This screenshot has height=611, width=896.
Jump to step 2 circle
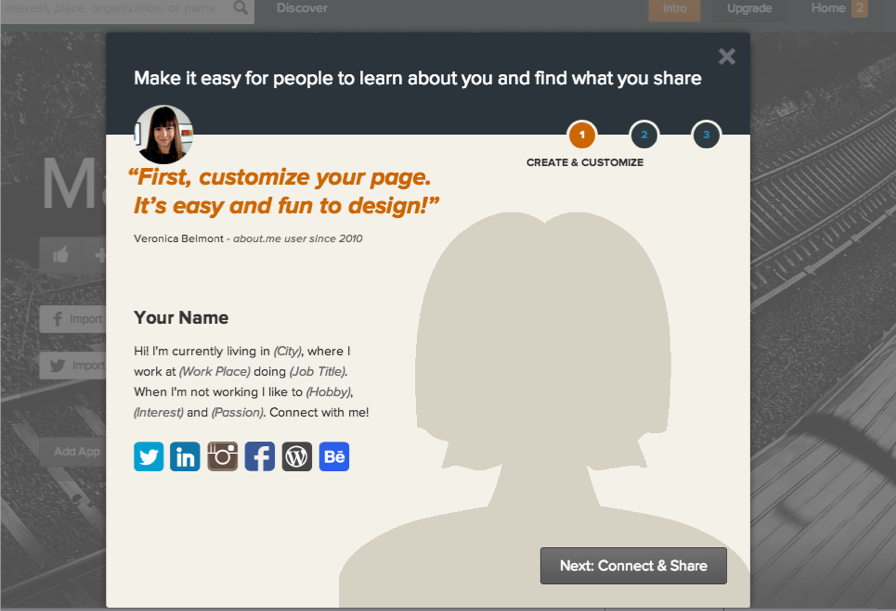pyautogui.click(x=644, y=135)
